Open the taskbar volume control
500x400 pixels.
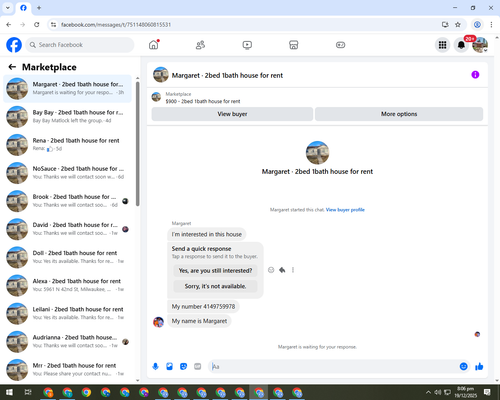coord(438,392)
